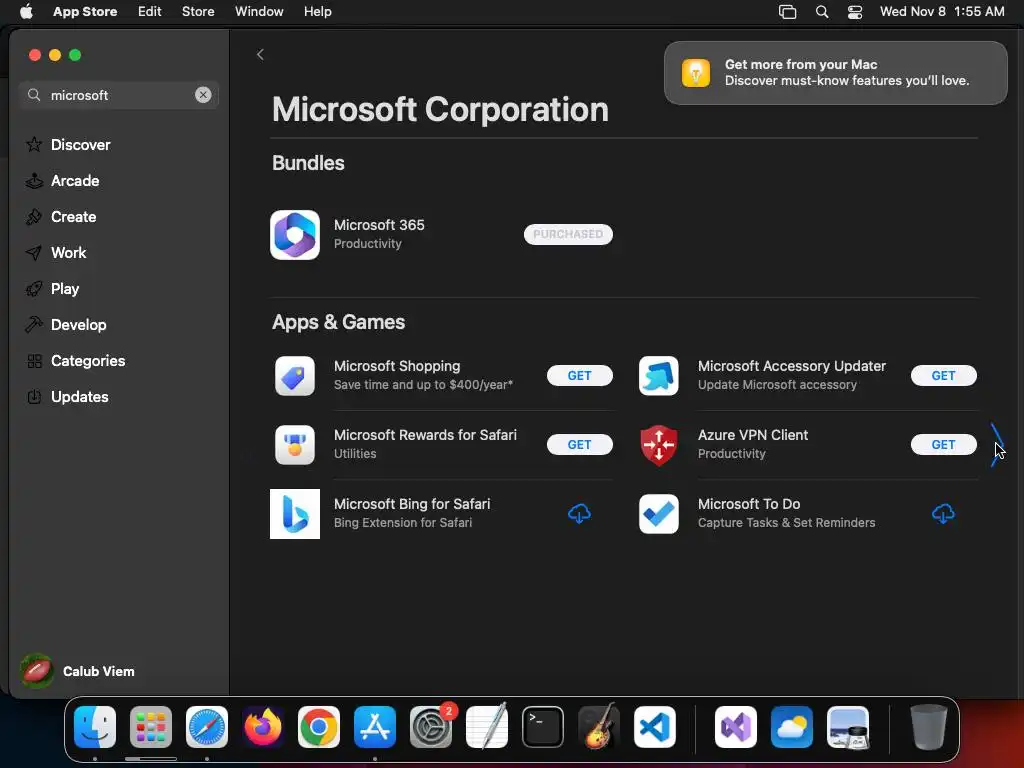The image size is (1024, 768).
Task: Clear the search field with the X icon
Action: click(x=203, y=95)
